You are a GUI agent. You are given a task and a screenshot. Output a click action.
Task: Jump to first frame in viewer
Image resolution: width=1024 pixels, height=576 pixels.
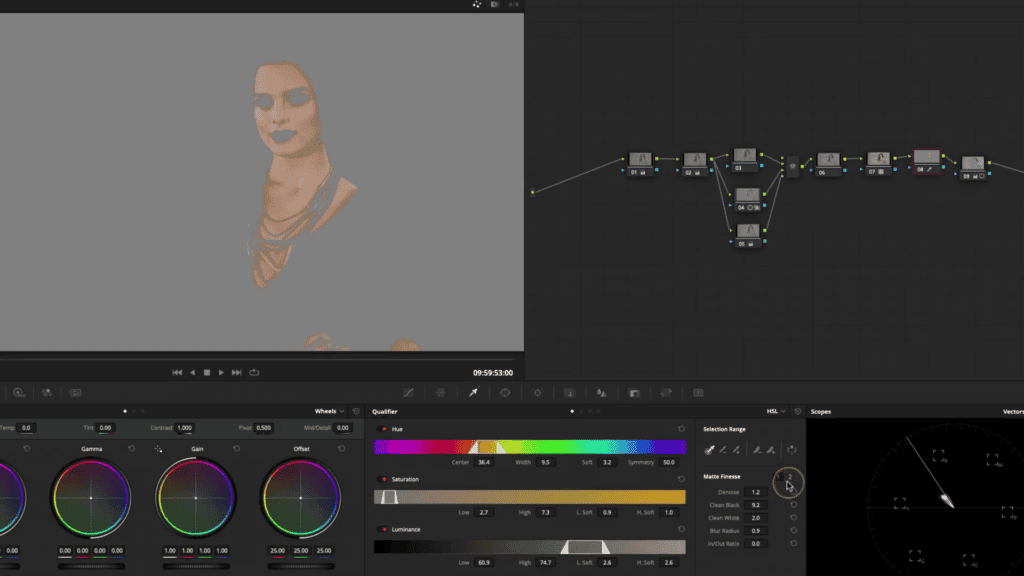pyautogui.click(x=177, y=372)
